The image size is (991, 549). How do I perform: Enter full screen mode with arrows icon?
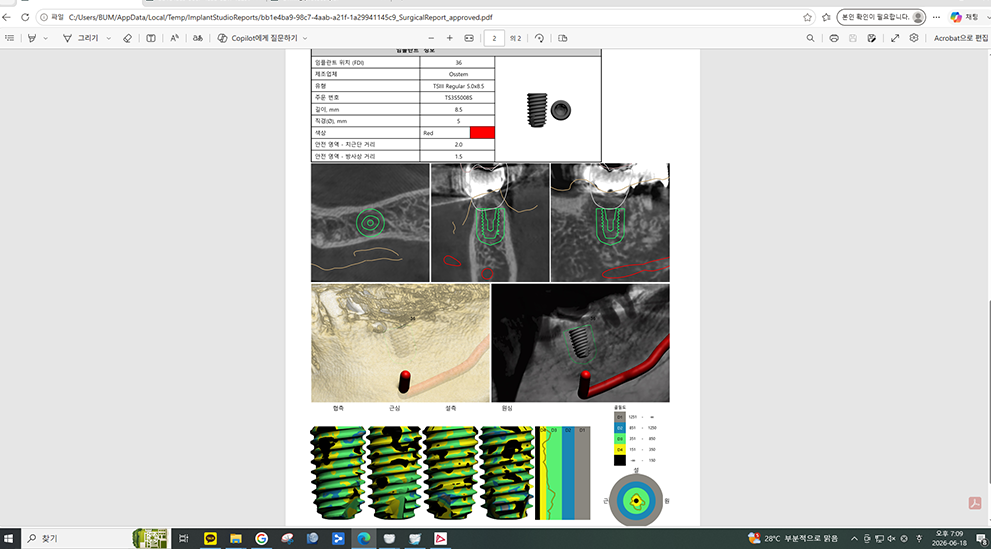click(895, 38)
